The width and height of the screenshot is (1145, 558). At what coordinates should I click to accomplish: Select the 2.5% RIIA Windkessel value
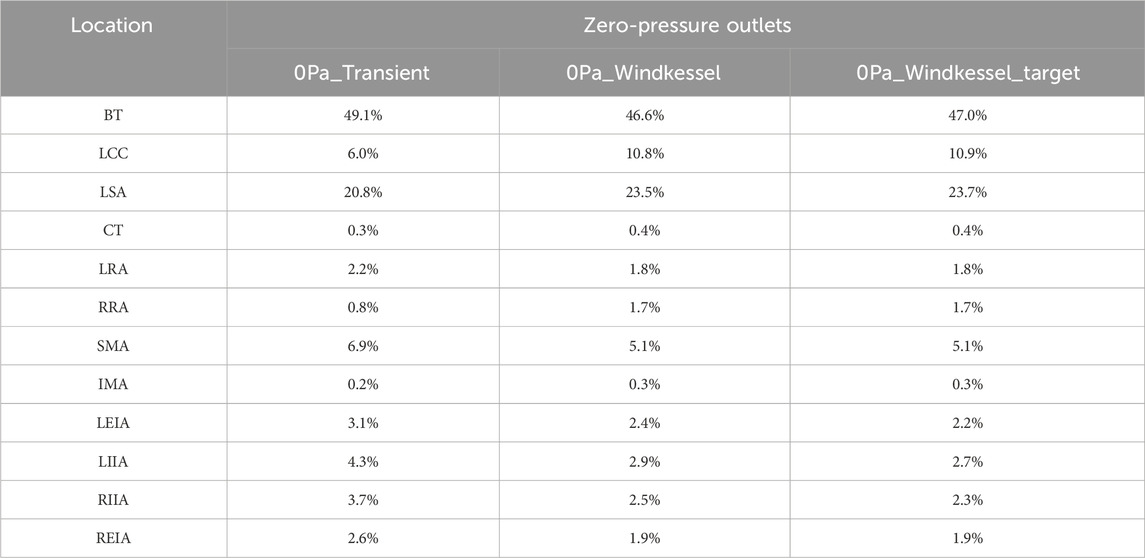point(644,500)
